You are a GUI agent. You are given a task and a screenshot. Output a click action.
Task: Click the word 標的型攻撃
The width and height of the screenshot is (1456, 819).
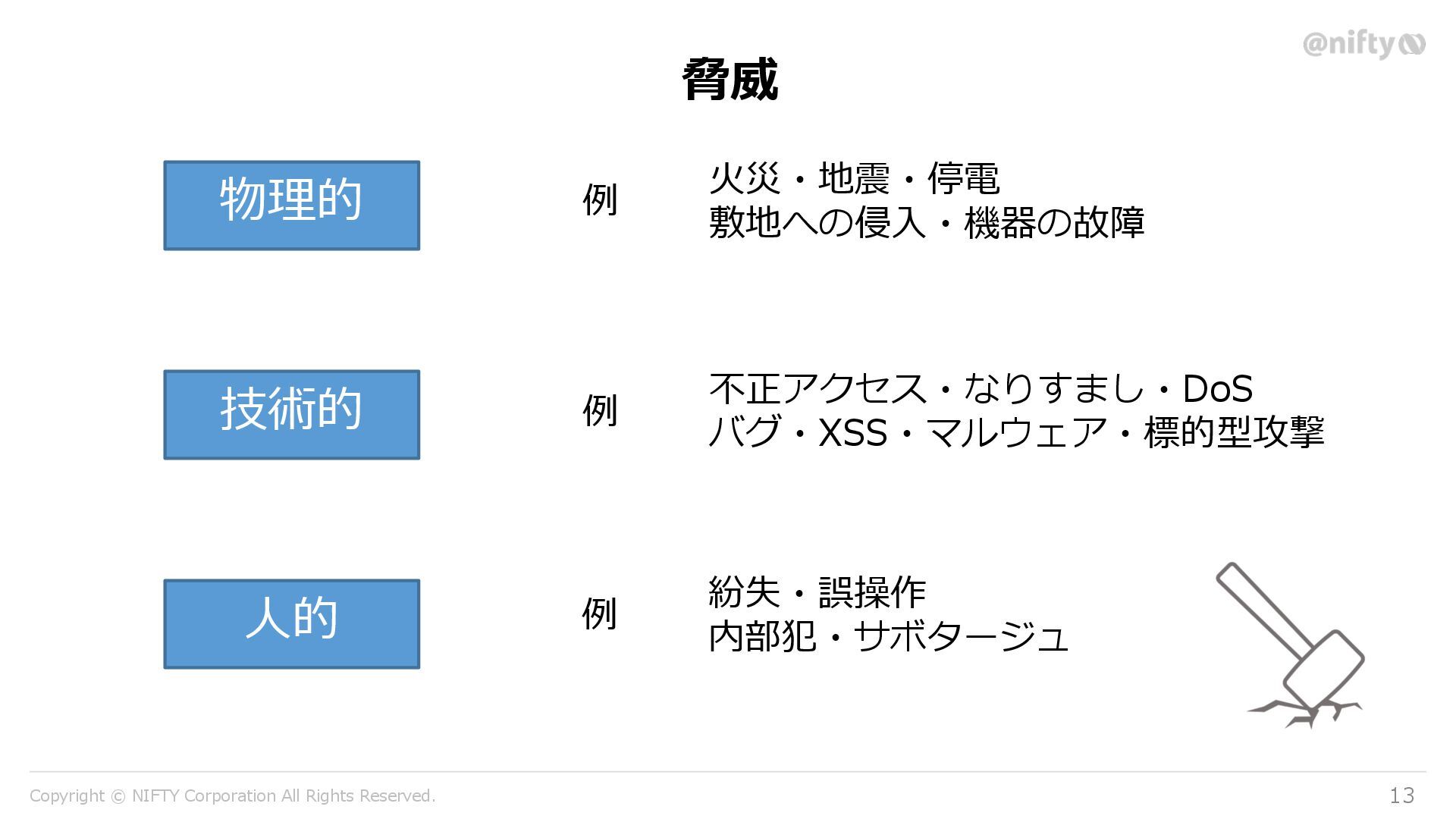click(1234, 433)
